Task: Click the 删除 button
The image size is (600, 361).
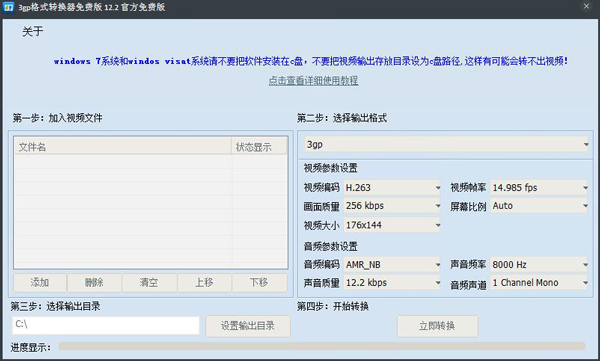Action: 94,283
